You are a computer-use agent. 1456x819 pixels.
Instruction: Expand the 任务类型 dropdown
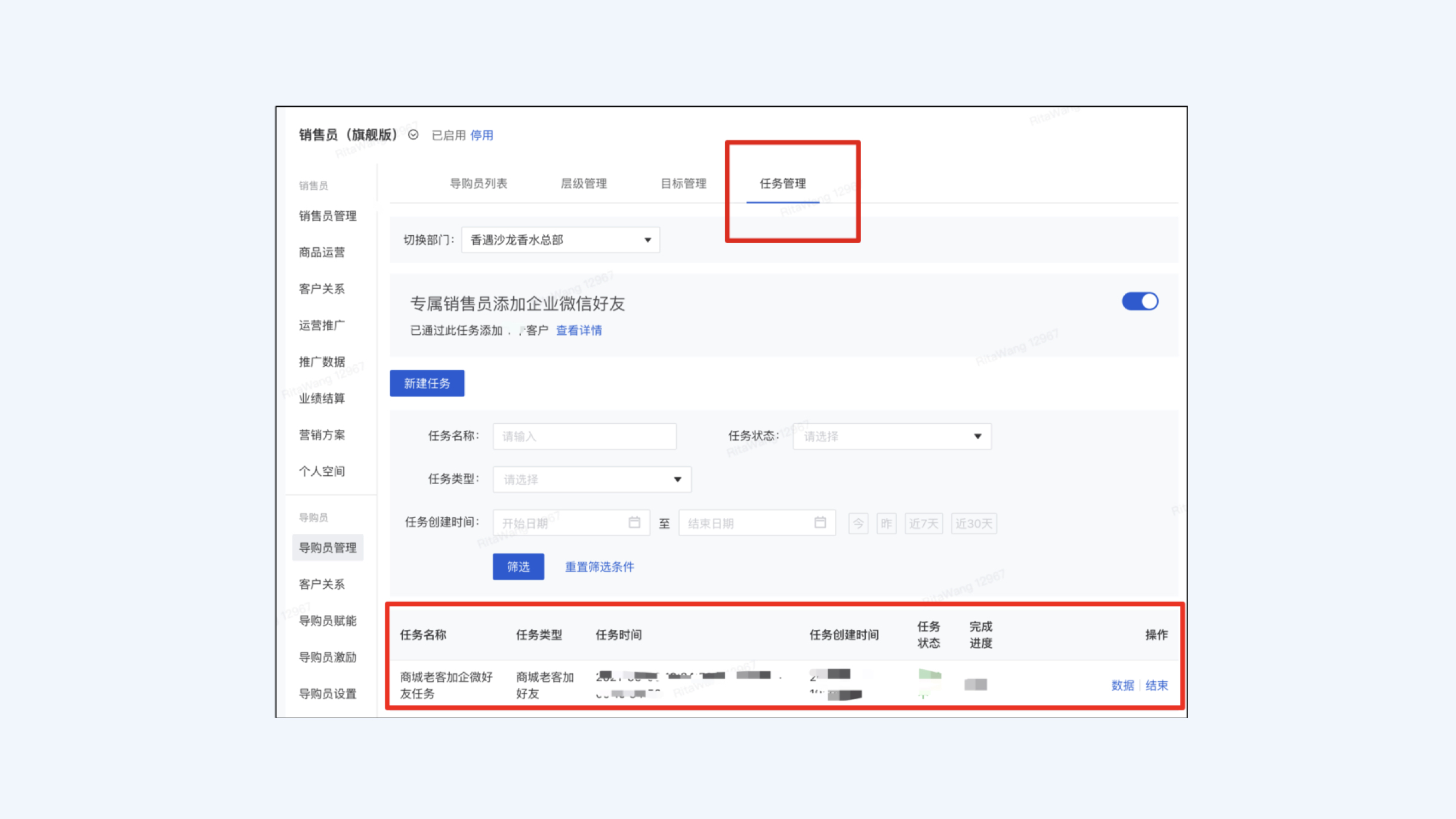(x=591, y=479)
